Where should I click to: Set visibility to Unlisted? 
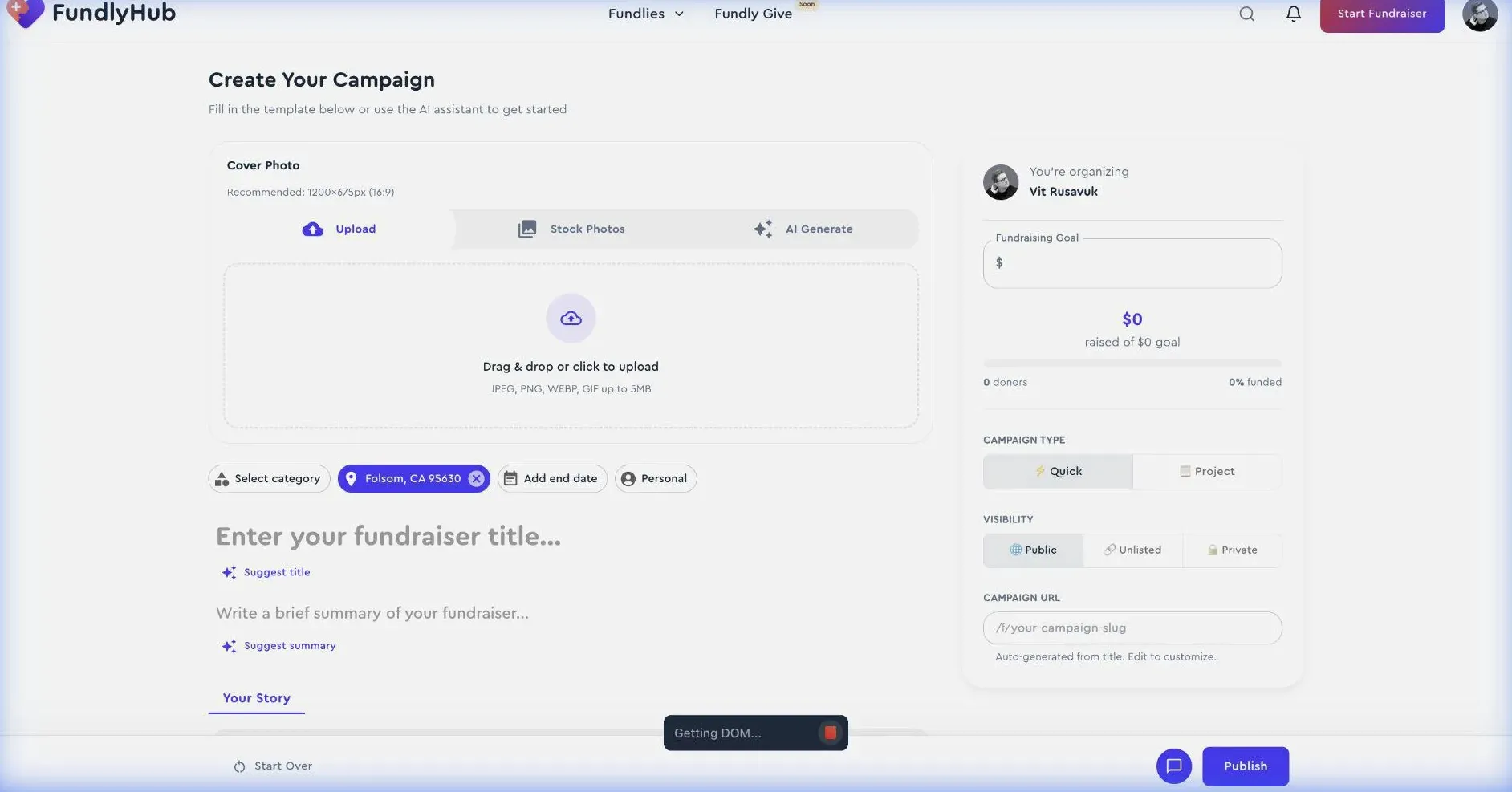click(1132, 550)
